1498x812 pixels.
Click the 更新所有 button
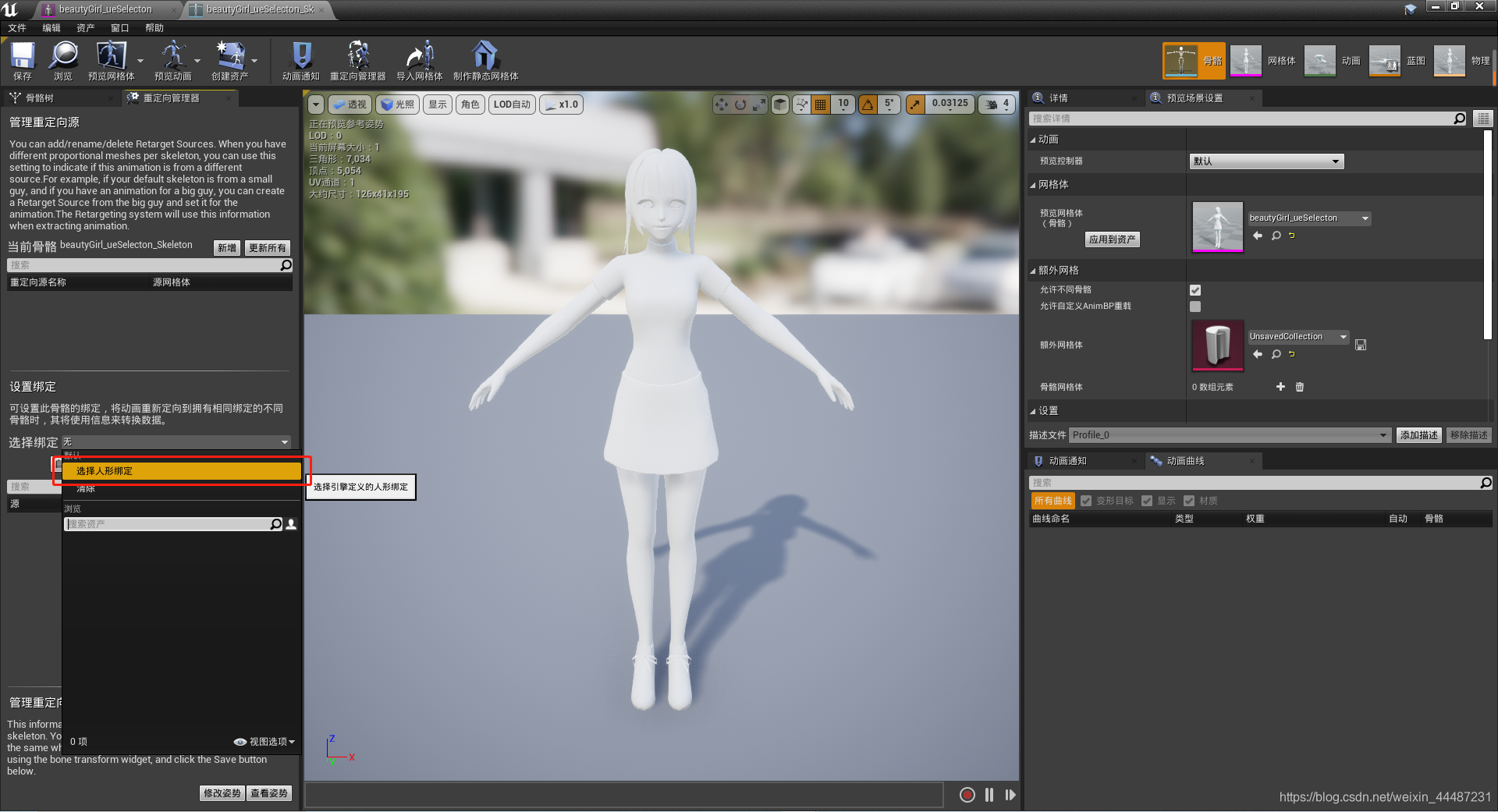tap(268, 248)
